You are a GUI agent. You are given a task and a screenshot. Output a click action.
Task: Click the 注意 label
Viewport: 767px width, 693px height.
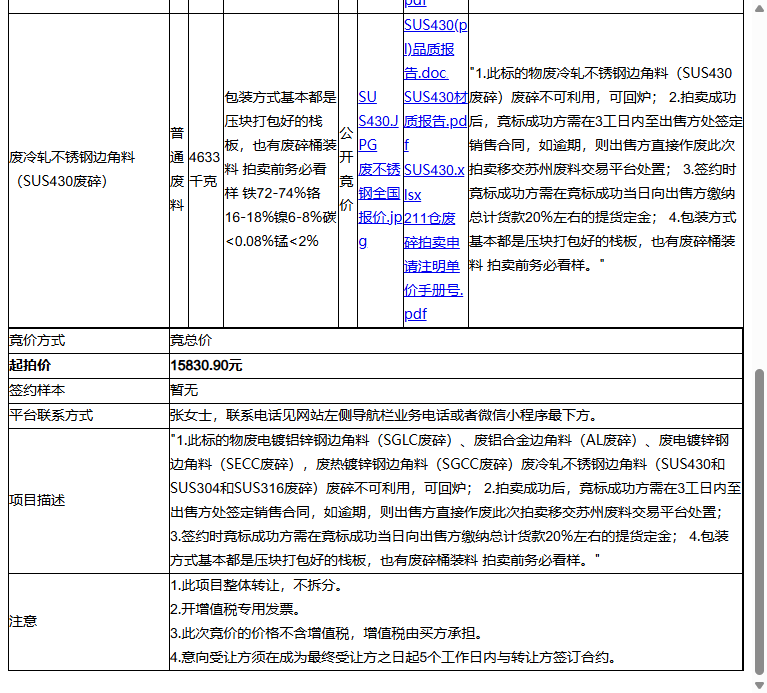pos(23,621)
